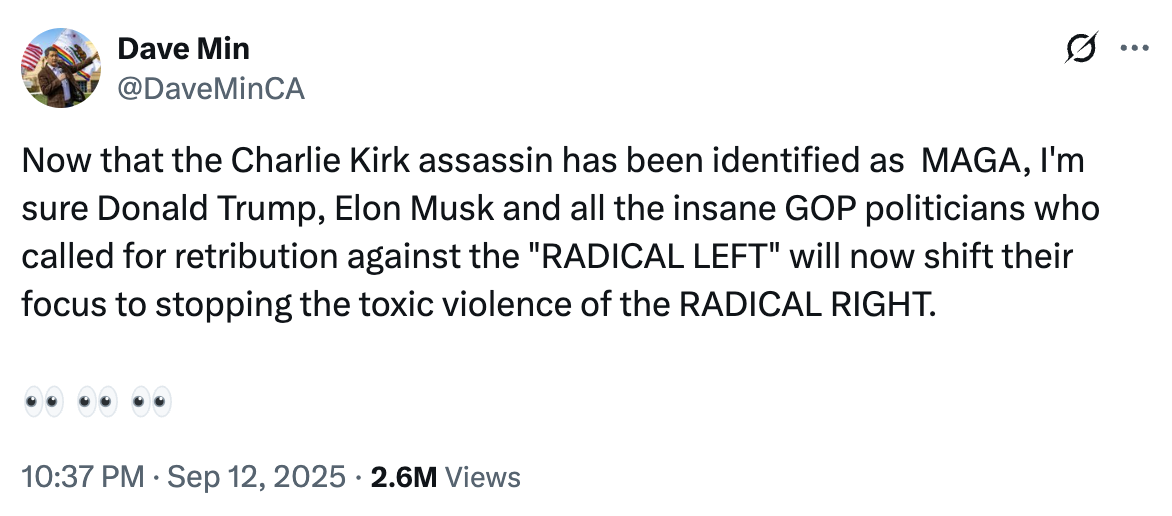The height and width of the screenshot is (516, 1172).
Task: Click the 10:37 PM timestamp
Action: pyautogui.click(x=82, y=477)
